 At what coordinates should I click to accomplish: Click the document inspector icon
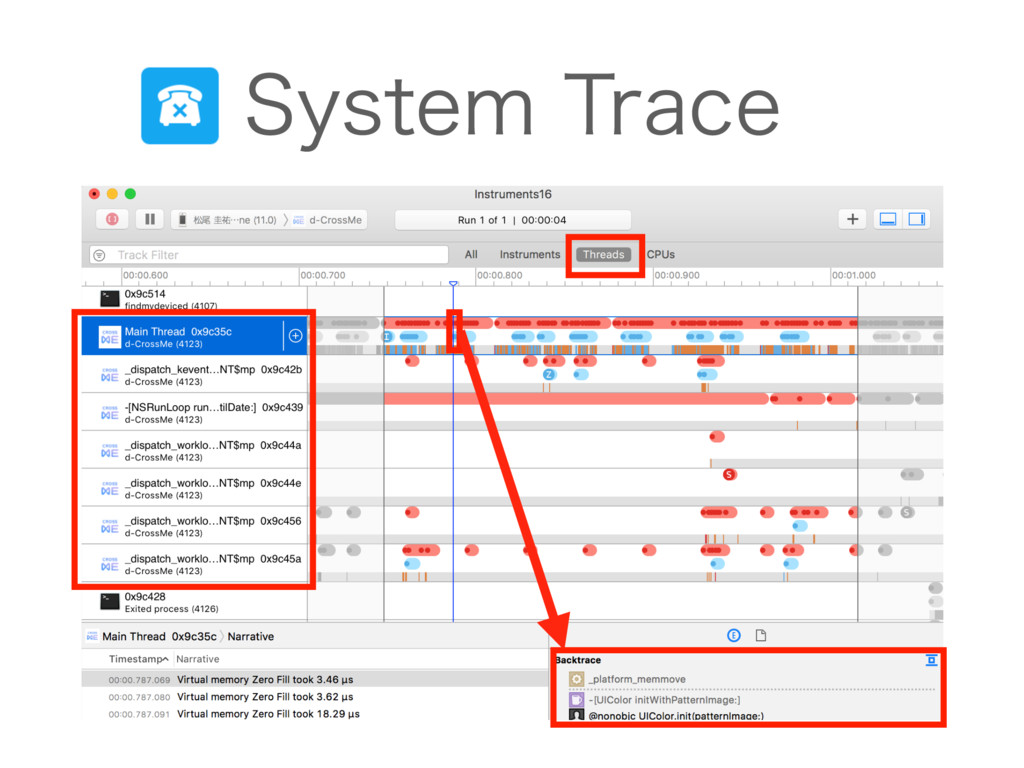761,635
